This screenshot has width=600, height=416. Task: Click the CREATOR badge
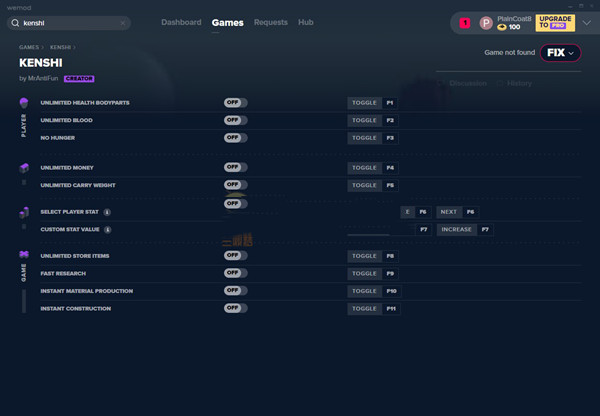(79, 78)
